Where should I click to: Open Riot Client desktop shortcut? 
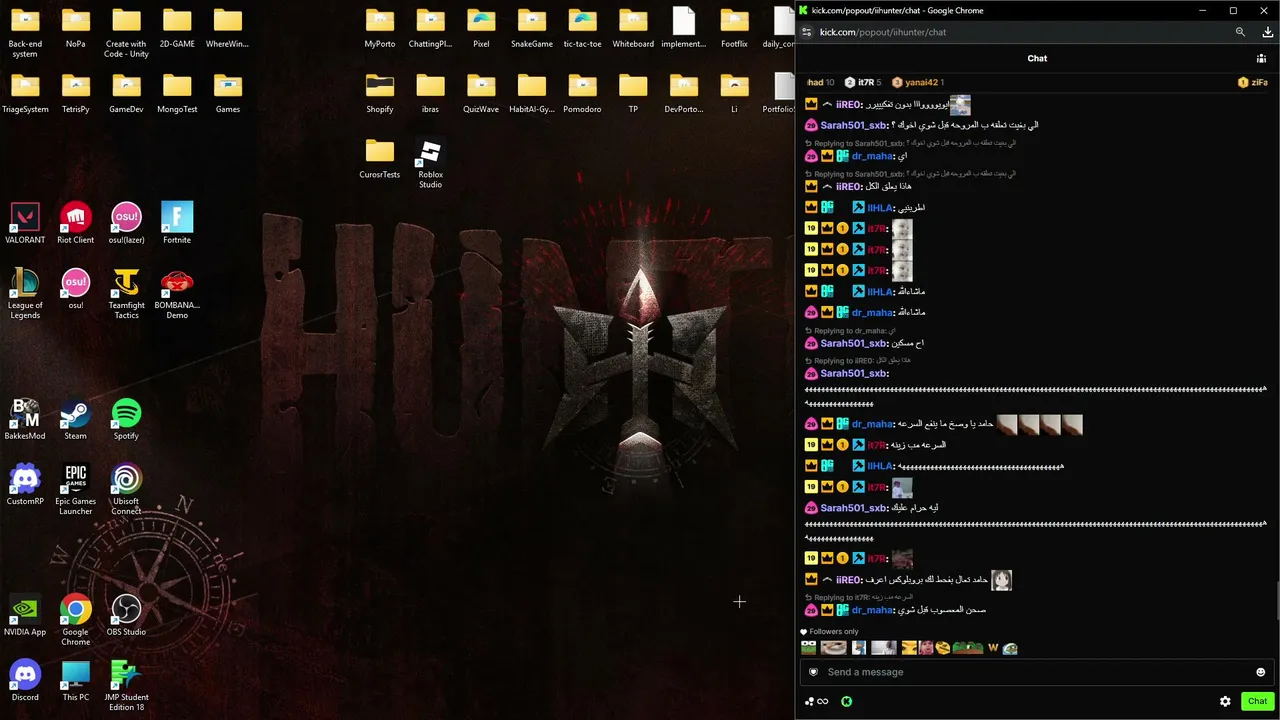click(76, 224)
